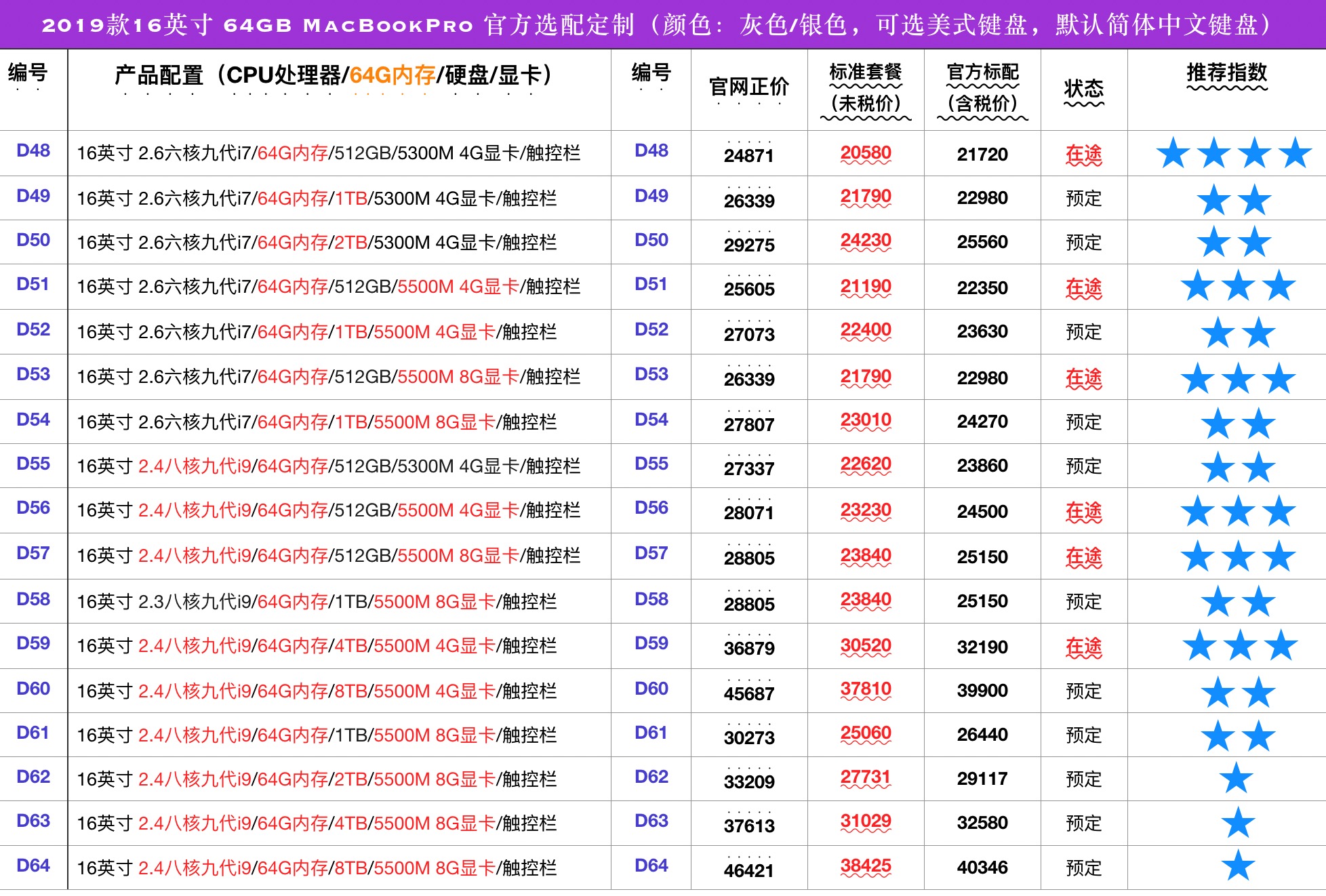Click the red price 27731

pyautogui.click(x=866, y=777)
